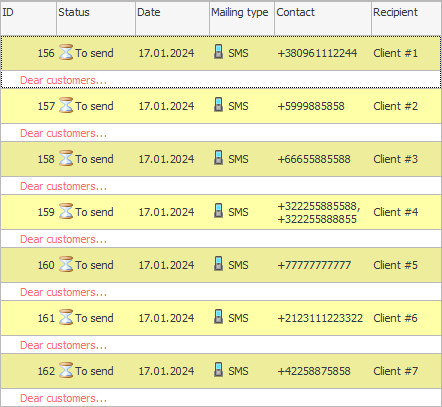The height and width of the screenshot is (407, 442).
Task: Click 'Dear customers...' message under row 159
Action: click(63, 239)
